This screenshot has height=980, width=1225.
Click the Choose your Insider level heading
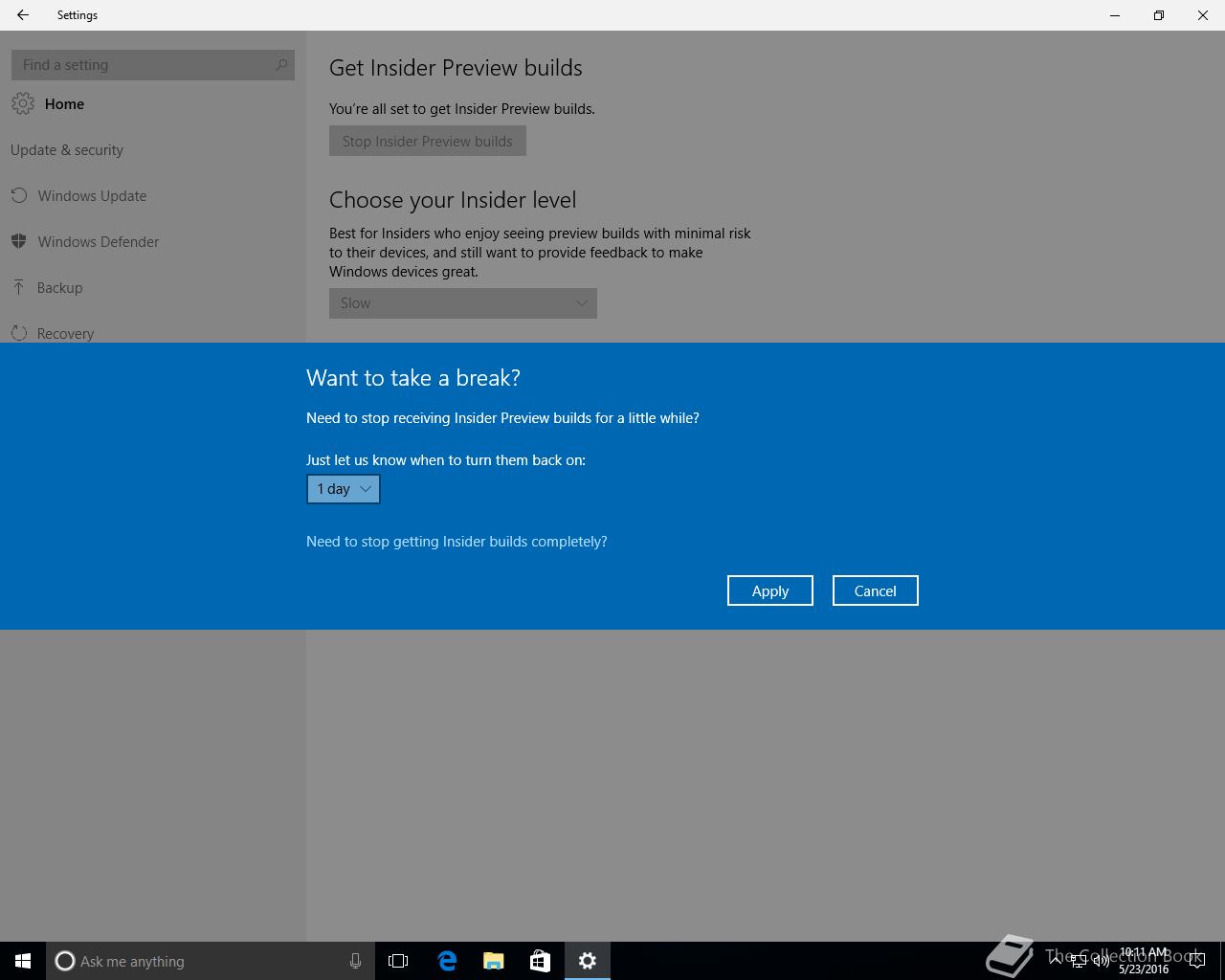453,200
